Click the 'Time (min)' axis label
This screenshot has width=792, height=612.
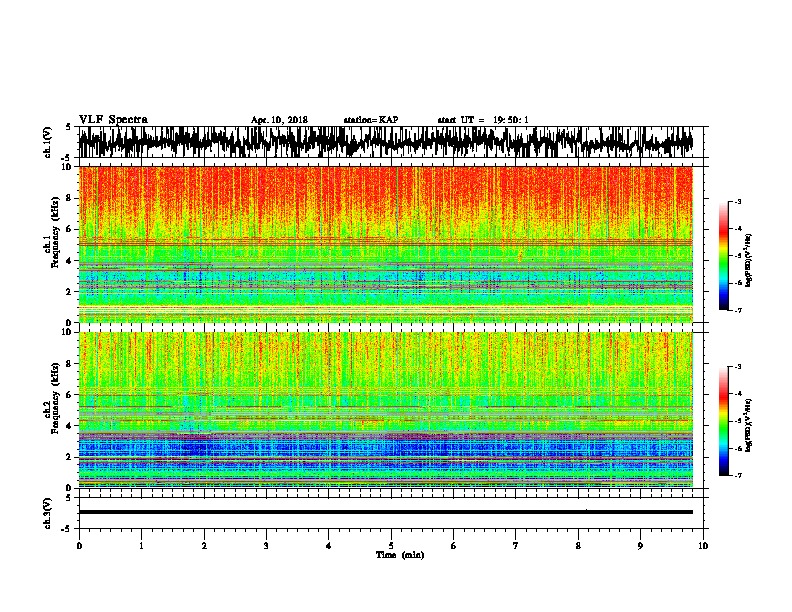pyautogui.click(x=400, y=555)
